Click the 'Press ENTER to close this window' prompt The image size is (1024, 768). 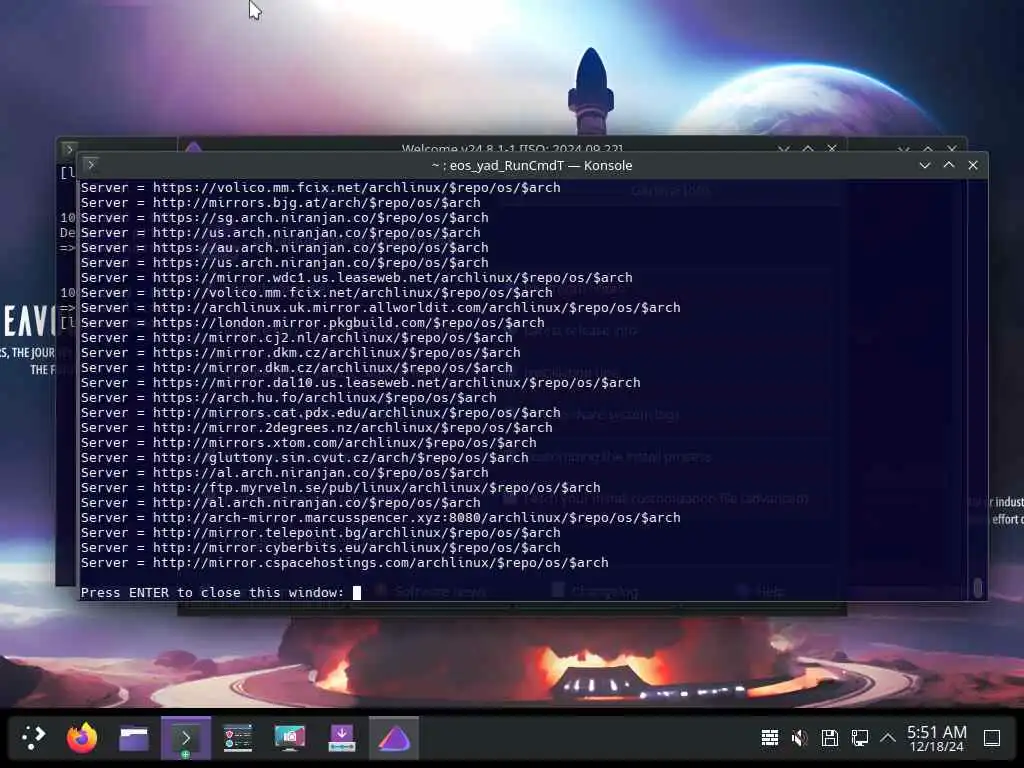coord(212,592)
